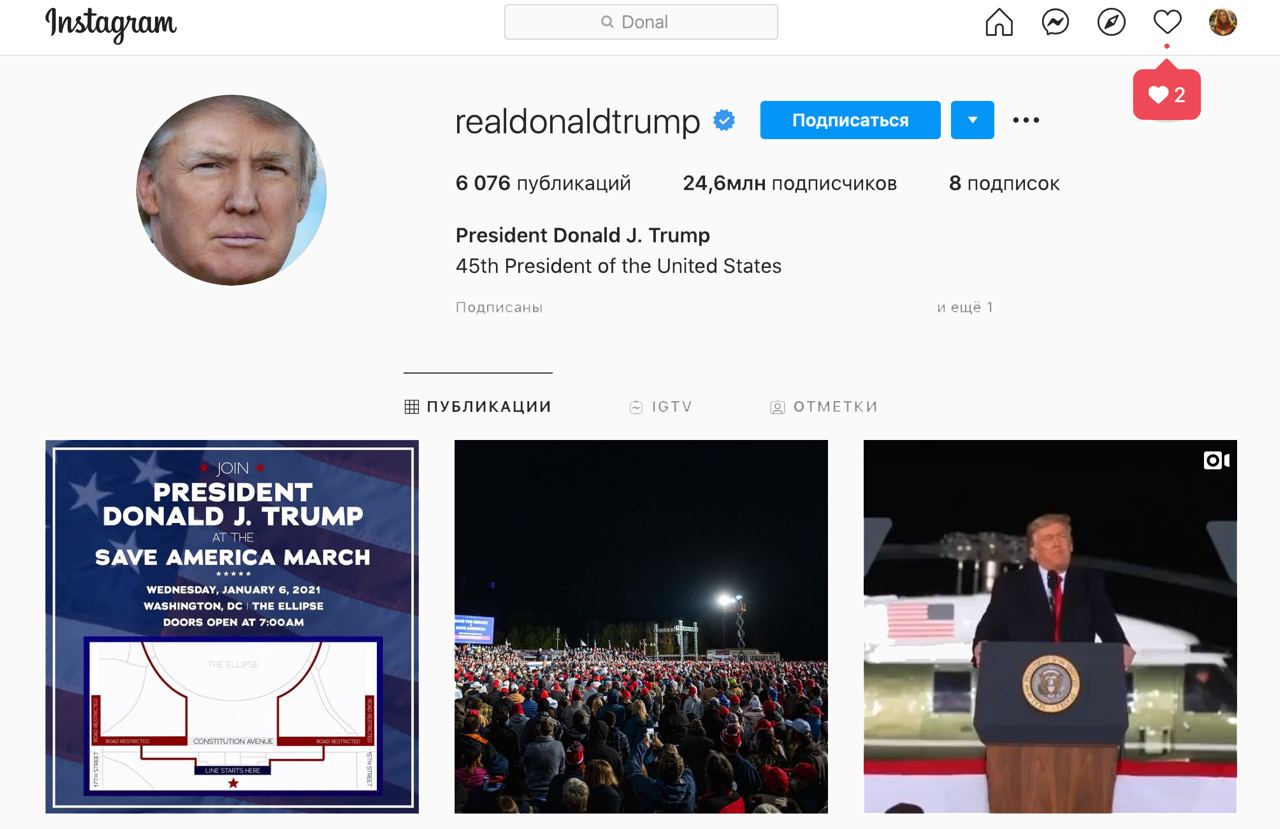Open the 24,6млн подписчиков list
The image size is (1280, 829).
tap(790, 183)
